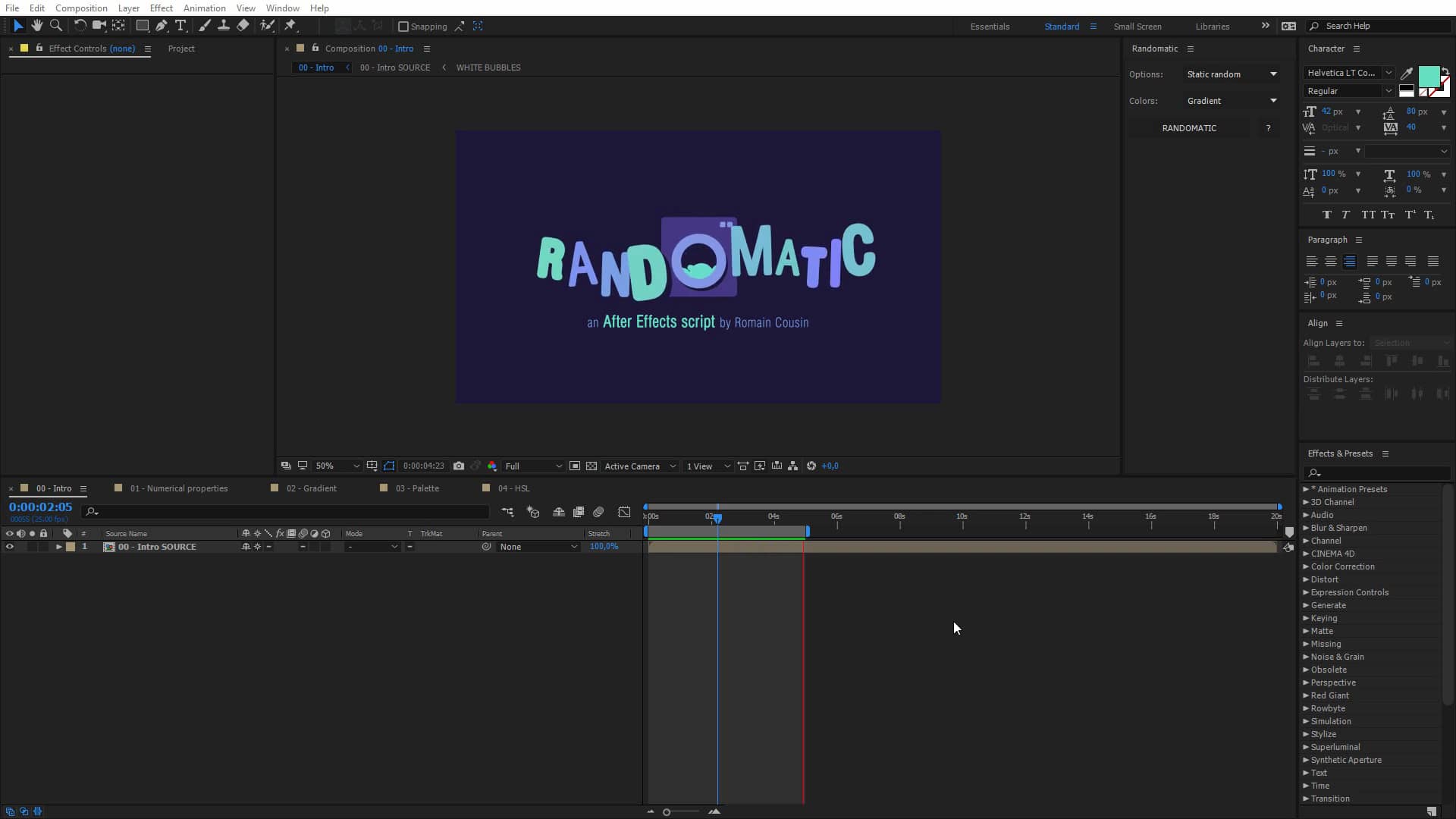The height and width of the screenshot is (819, 1456).
Task: Click the RANDOMATIC button
Action: pyautogui.click(x=1191, y=127)
